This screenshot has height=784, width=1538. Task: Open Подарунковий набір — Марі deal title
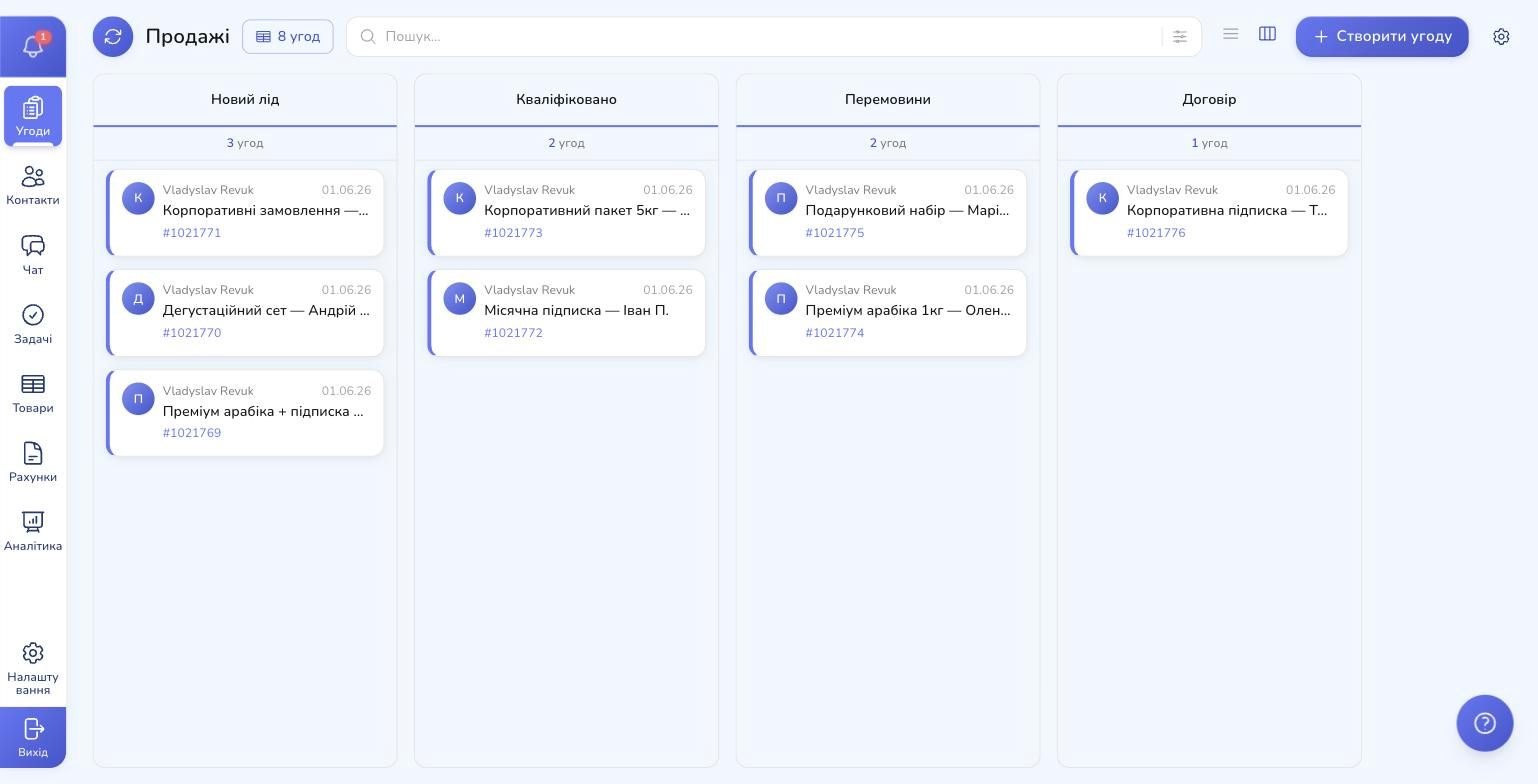908,211
